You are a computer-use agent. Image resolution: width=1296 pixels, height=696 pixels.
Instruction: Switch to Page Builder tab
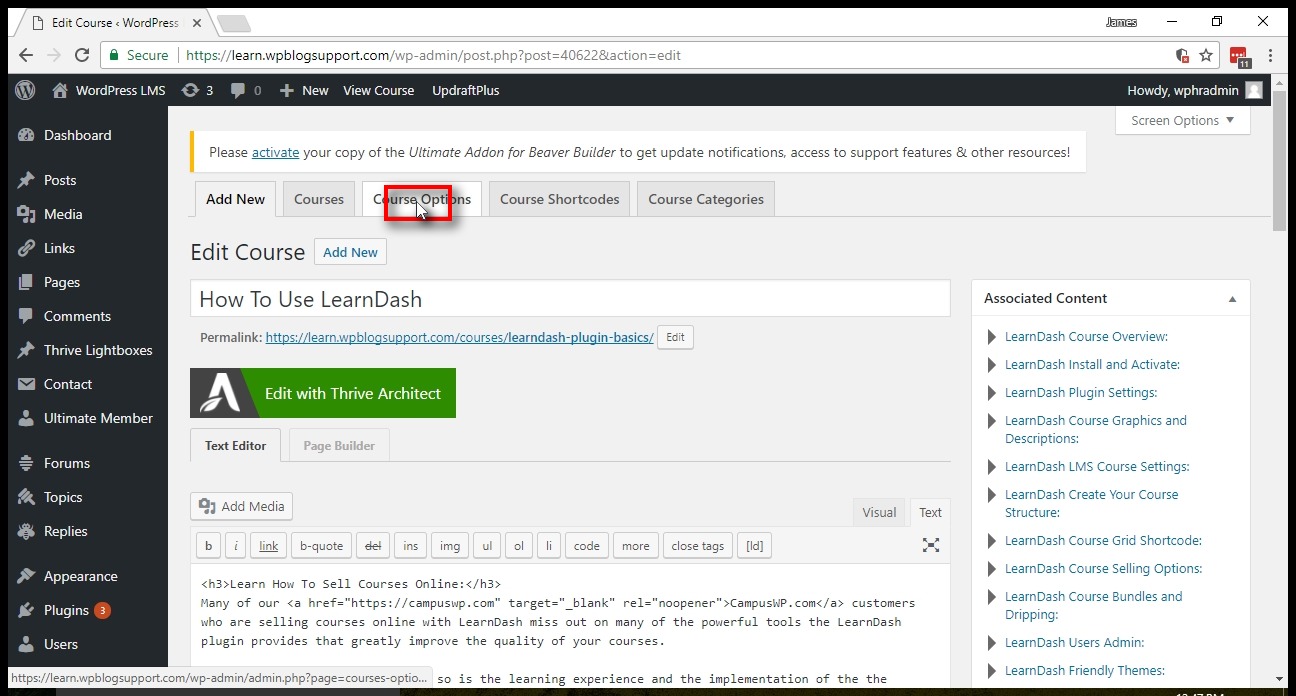coord(339,446)
